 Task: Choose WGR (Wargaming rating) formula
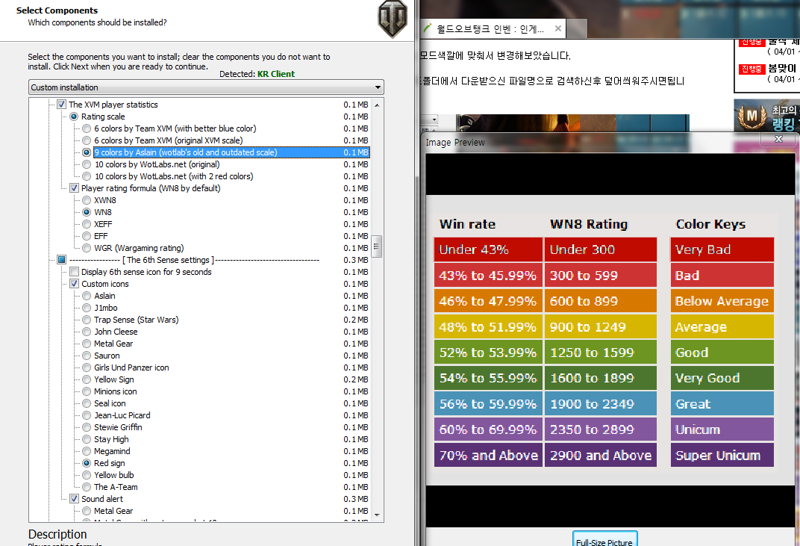point(87,248)
